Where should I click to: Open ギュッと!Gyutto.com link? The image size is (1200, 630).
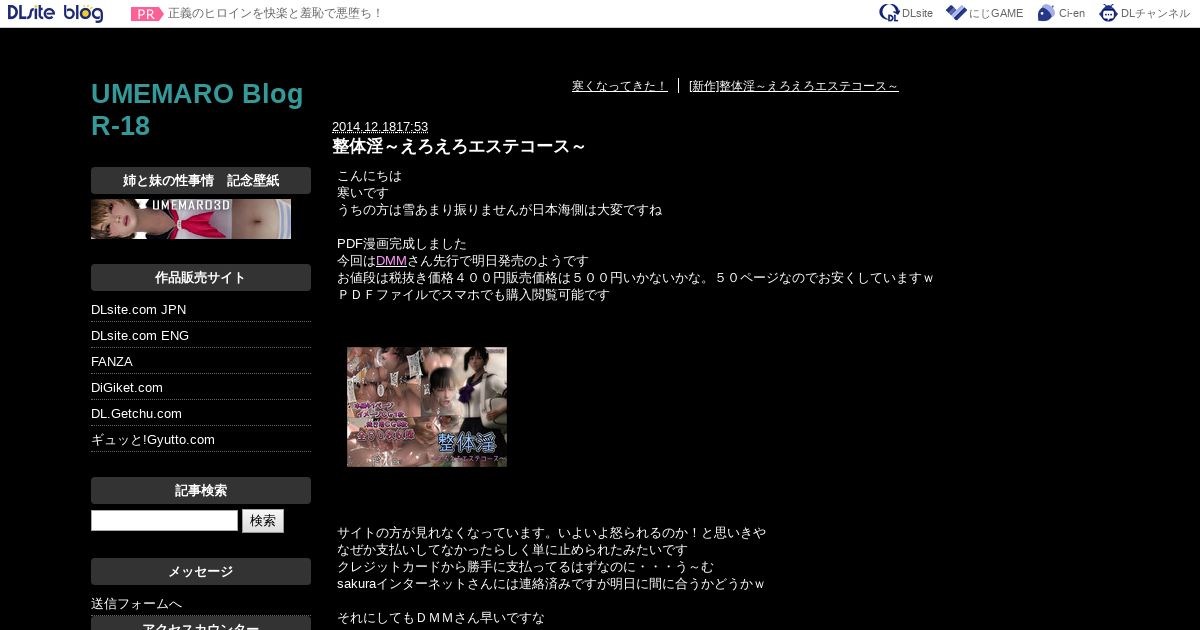tap(153, 440)
